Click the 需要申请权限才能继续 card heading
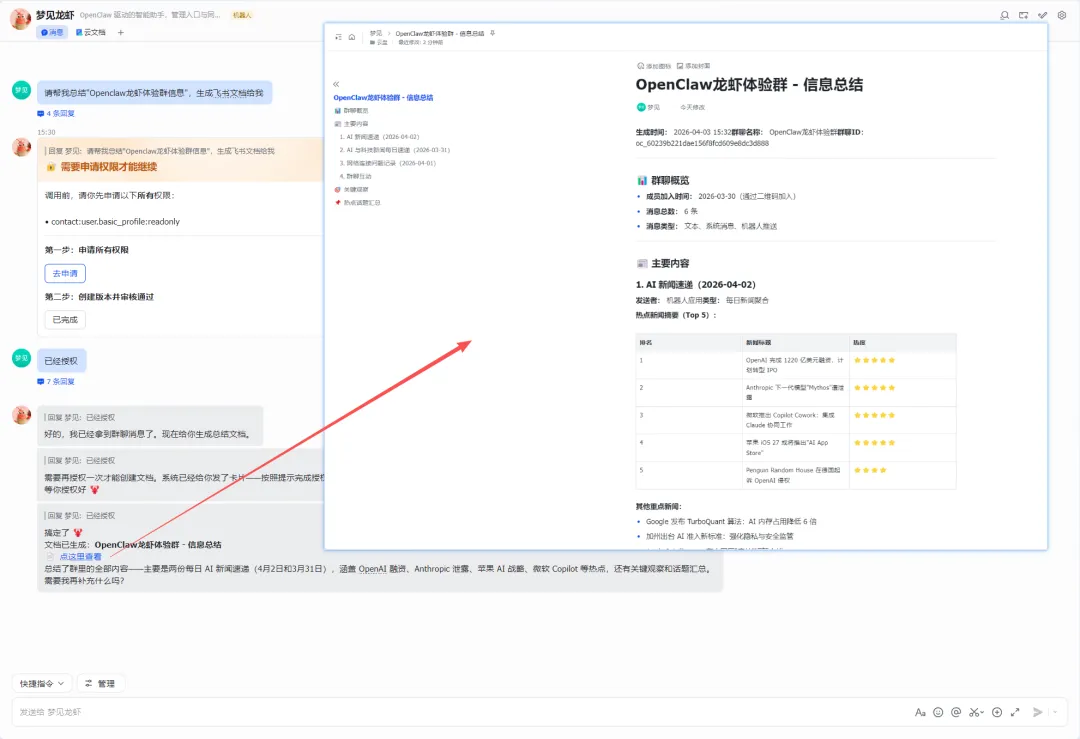This screenshot has height=739, width=1080. coord(109,167)
